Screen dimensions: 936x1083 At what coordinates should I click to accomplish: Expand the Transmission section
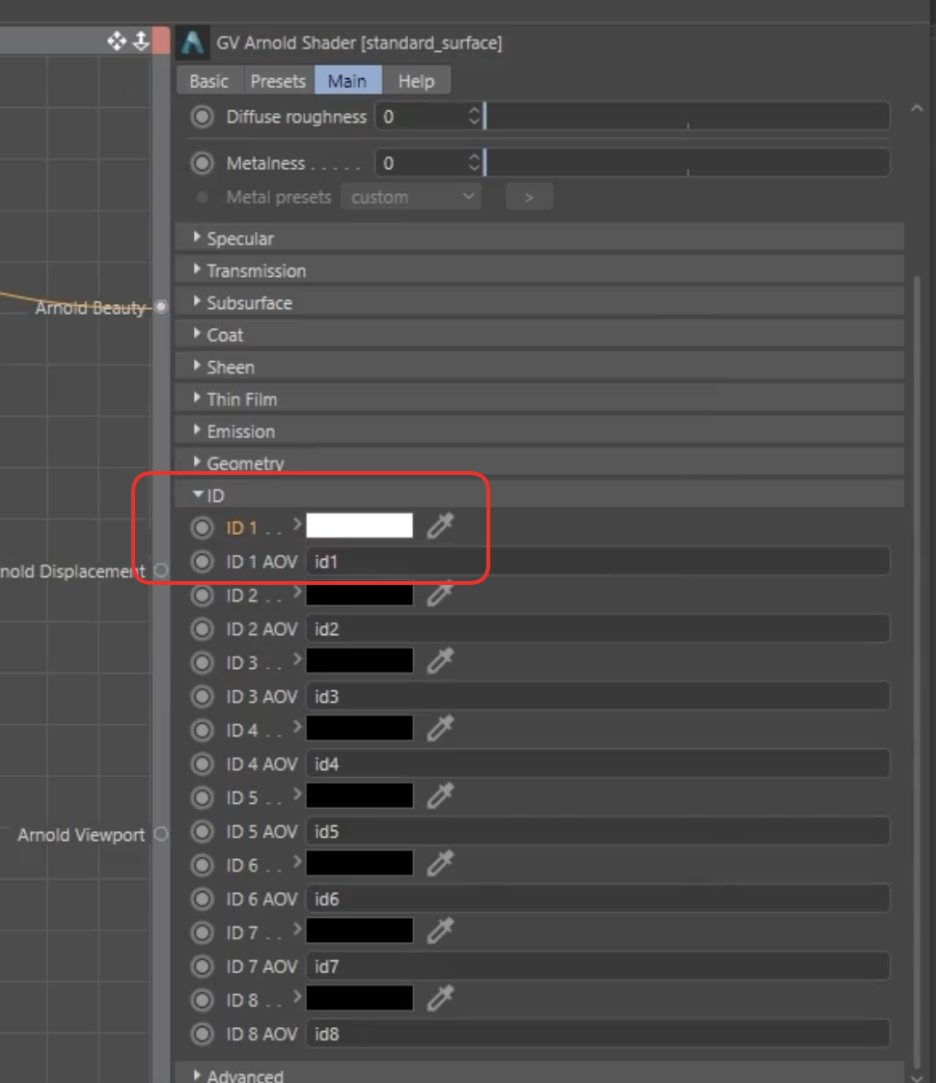[539, 271]
